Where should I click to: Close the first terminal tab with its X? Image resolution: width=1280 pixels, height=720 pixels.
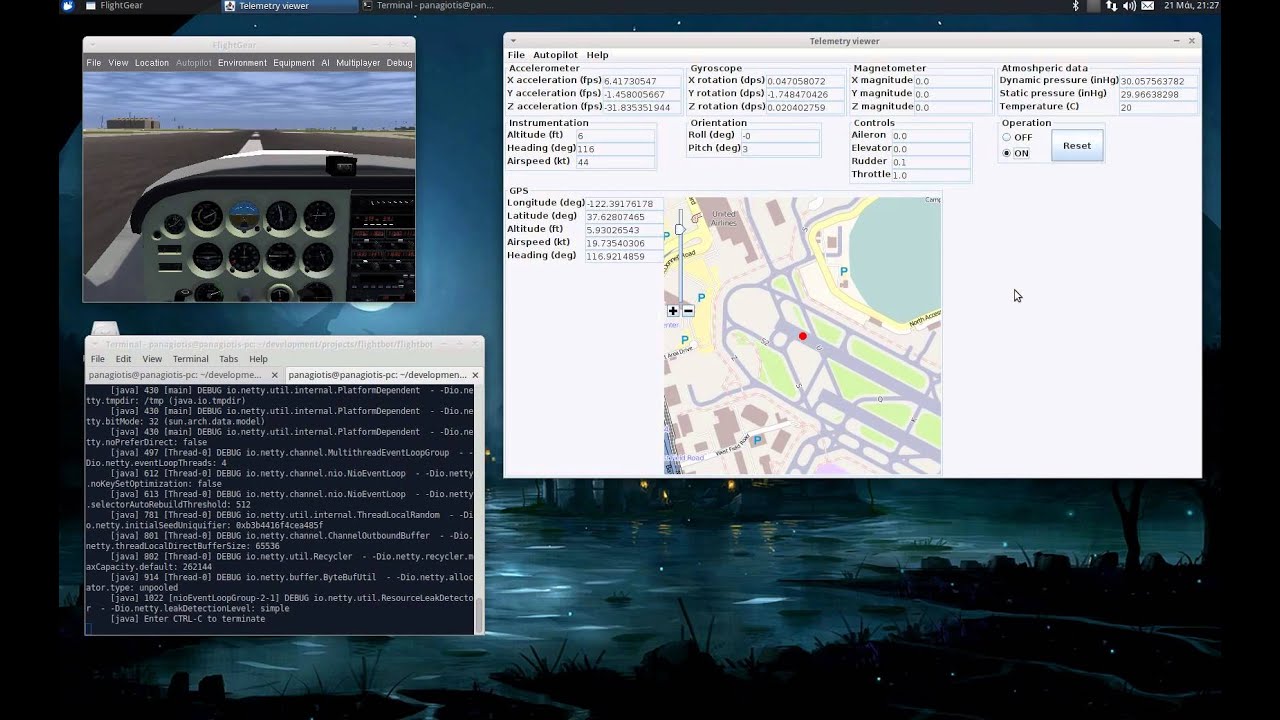pyautogui.click(x=274, y=375)
